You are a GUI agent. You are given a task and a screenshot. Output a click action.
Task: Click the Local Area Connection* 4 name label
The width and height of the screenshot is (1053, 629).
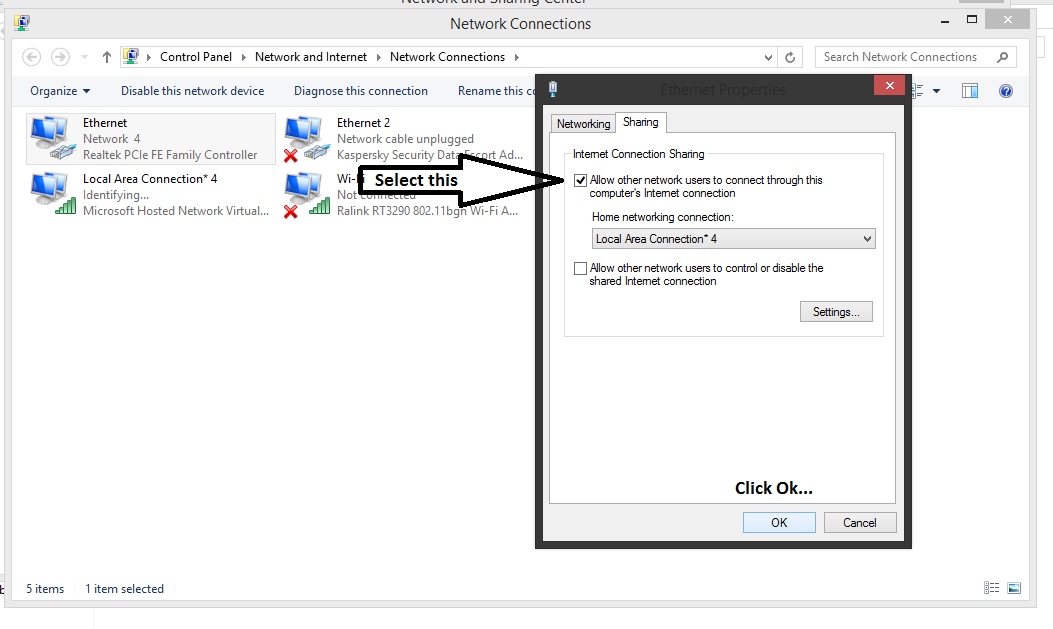point(150,179)
